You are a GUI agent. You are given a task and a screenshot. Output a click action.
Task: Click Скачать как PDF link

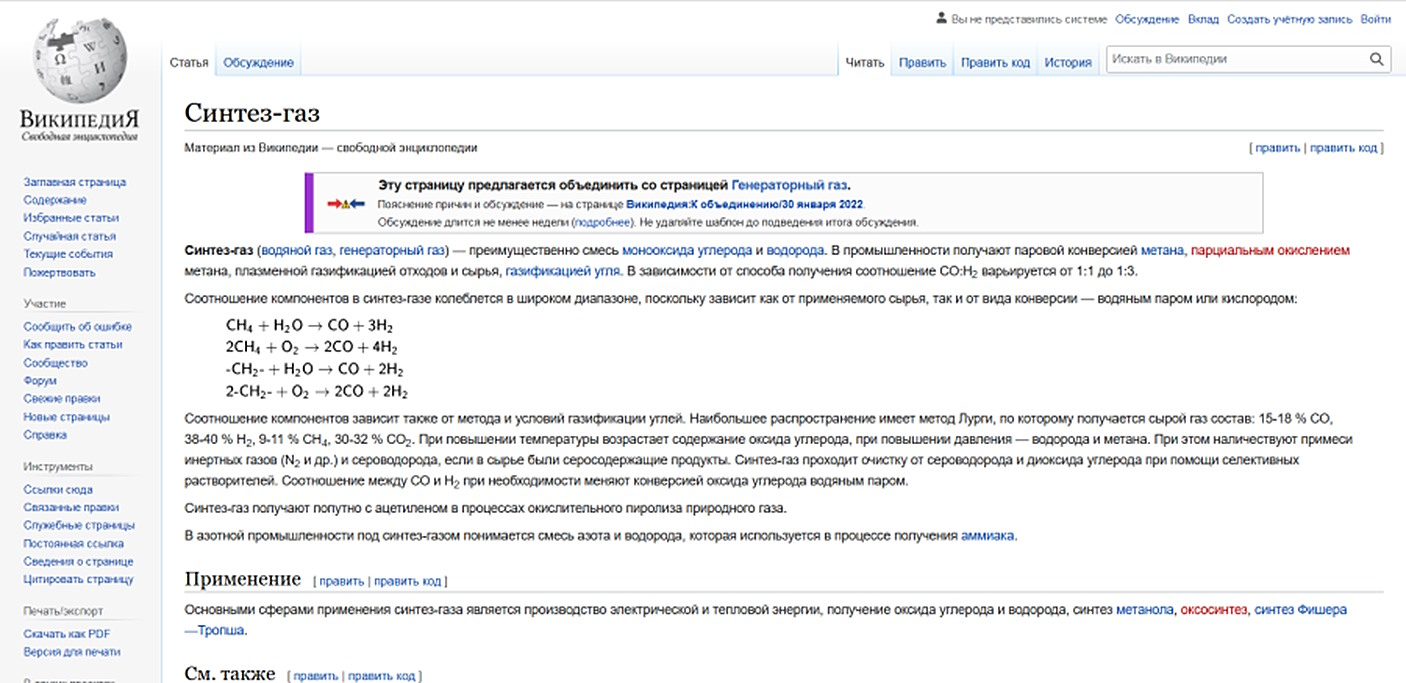click(x=67, y=633)
